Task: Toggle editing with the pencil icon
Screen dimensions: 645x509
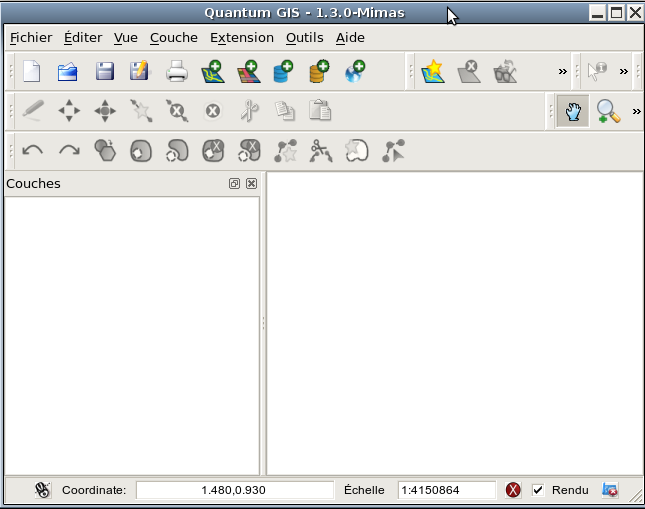Action: coord(33,111)
